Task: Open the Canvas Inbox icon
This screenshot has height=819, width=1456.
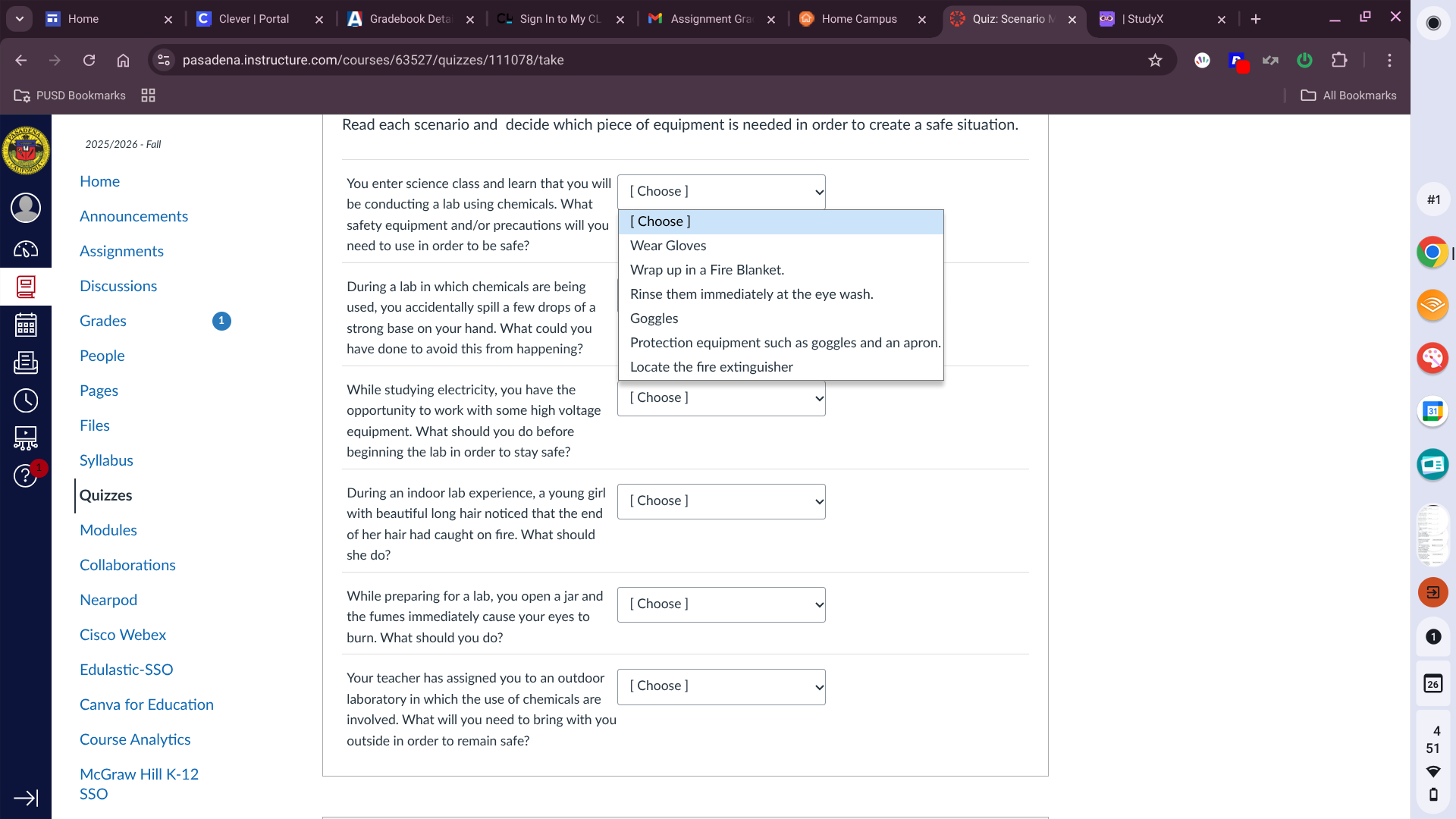Action: (26, 362)
